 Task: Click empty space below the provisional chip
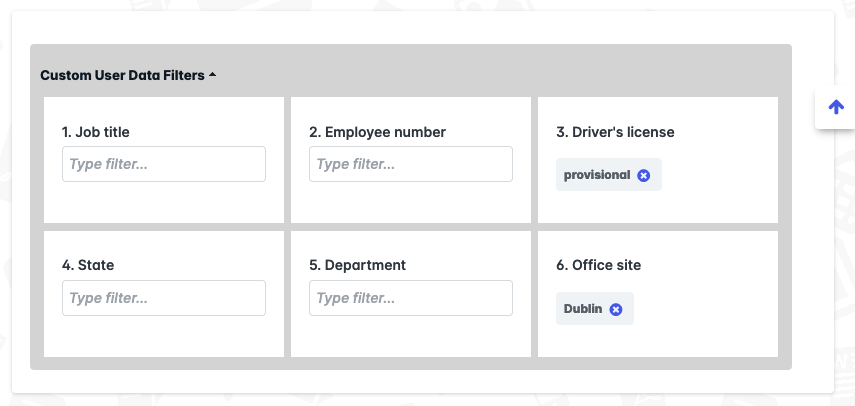click(x=658, y=207)
